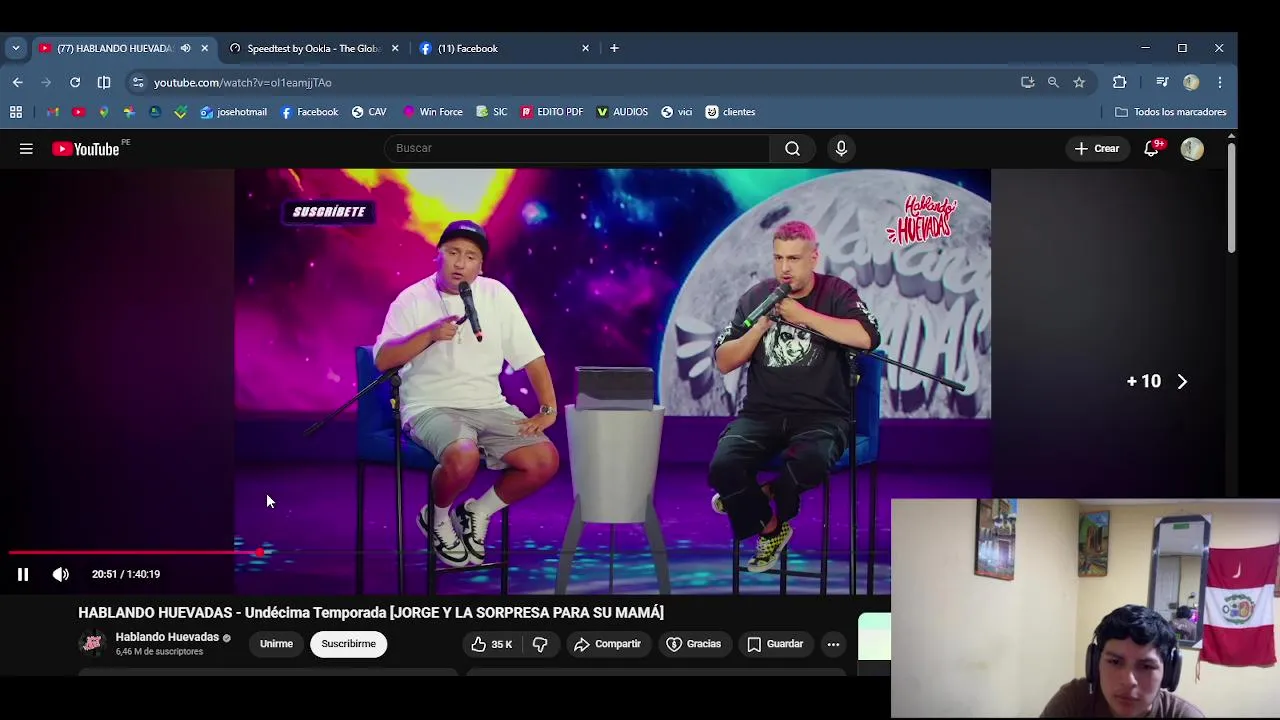The image size is (1280, 720).
Task: Open the CAV bookmark
Action: click(x=368, y=112)
